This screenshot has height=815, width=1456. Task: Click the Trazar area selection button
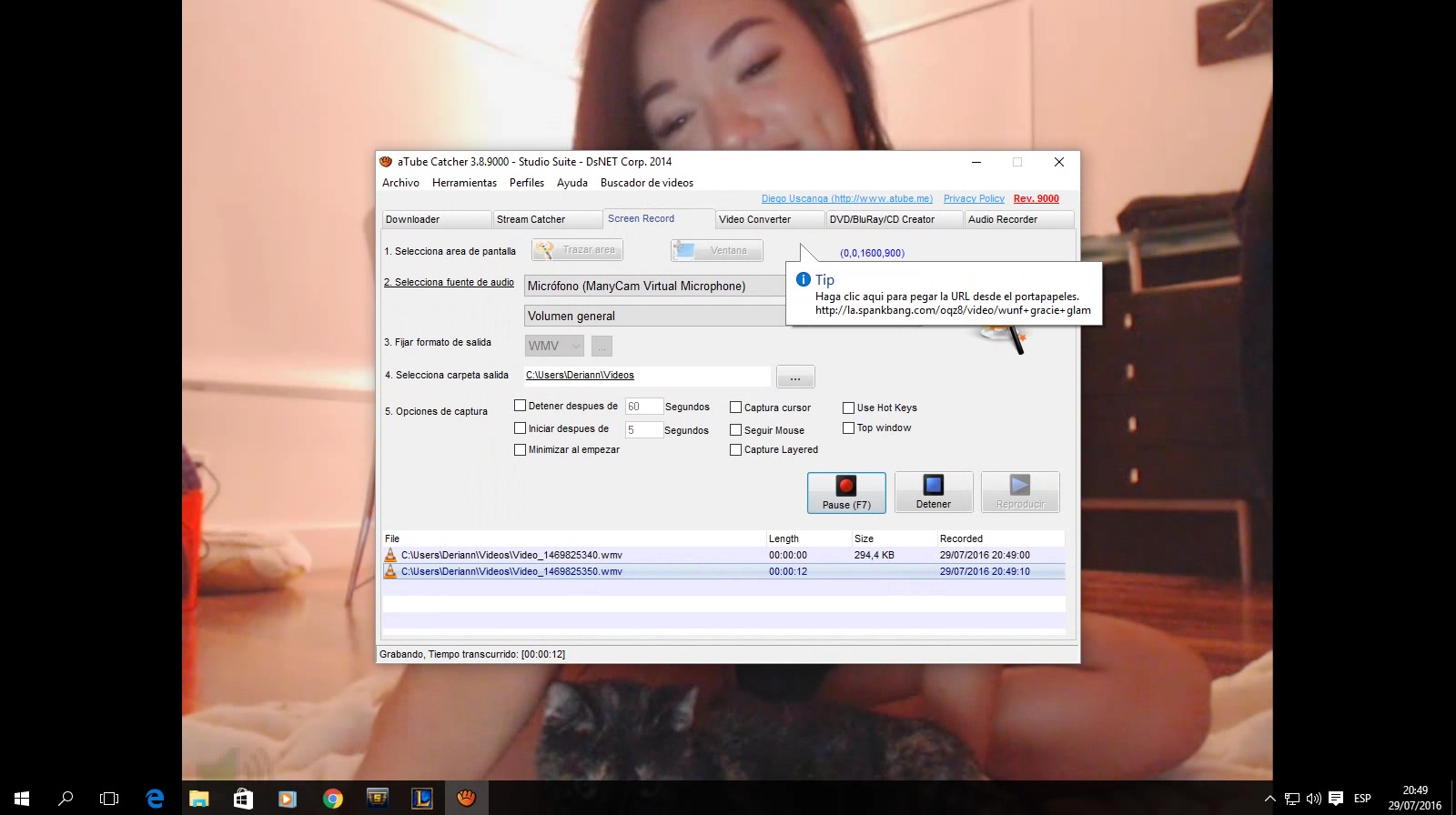578,250
